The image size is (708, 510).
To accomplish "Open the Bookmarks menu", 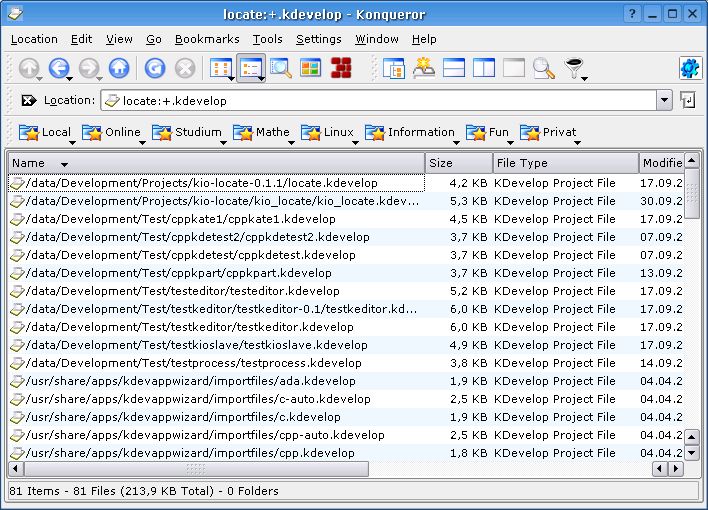I will pos(206,39).
